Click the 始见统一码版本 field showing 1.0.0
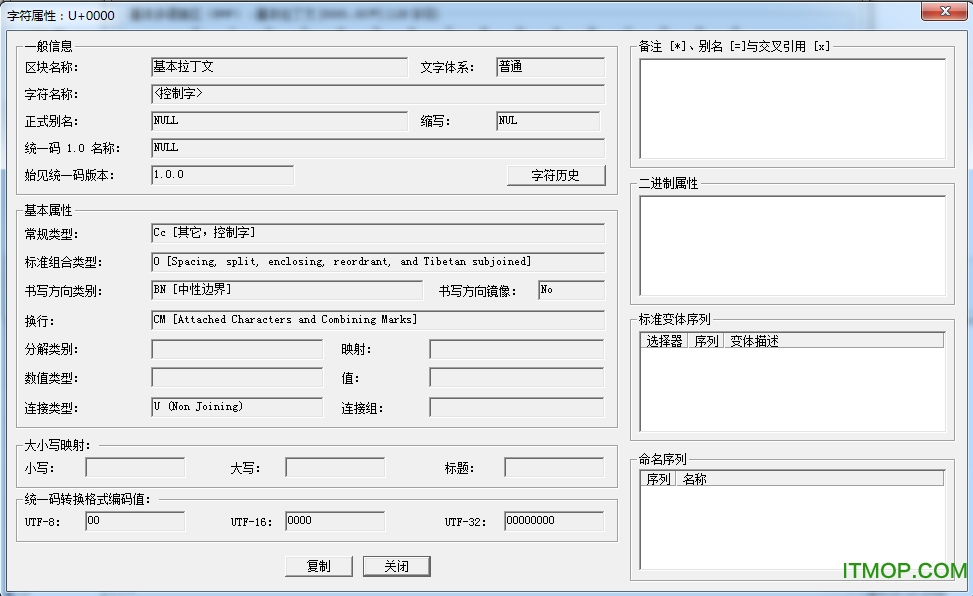The height and width of the screenshot is (596, 973). pos(222,174)
